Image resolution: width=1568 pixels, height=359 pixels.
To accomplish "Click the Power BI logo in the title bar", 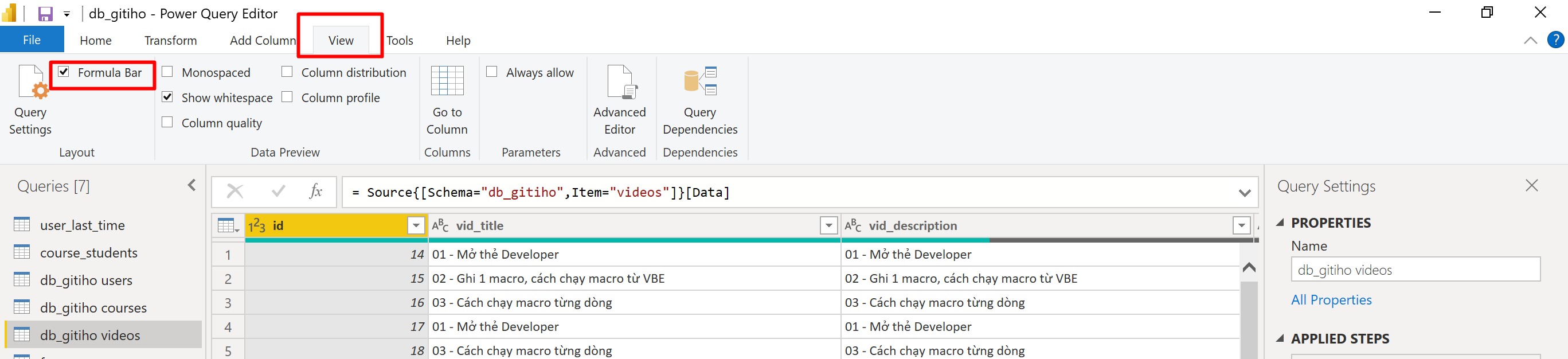I will pos(10,13).
